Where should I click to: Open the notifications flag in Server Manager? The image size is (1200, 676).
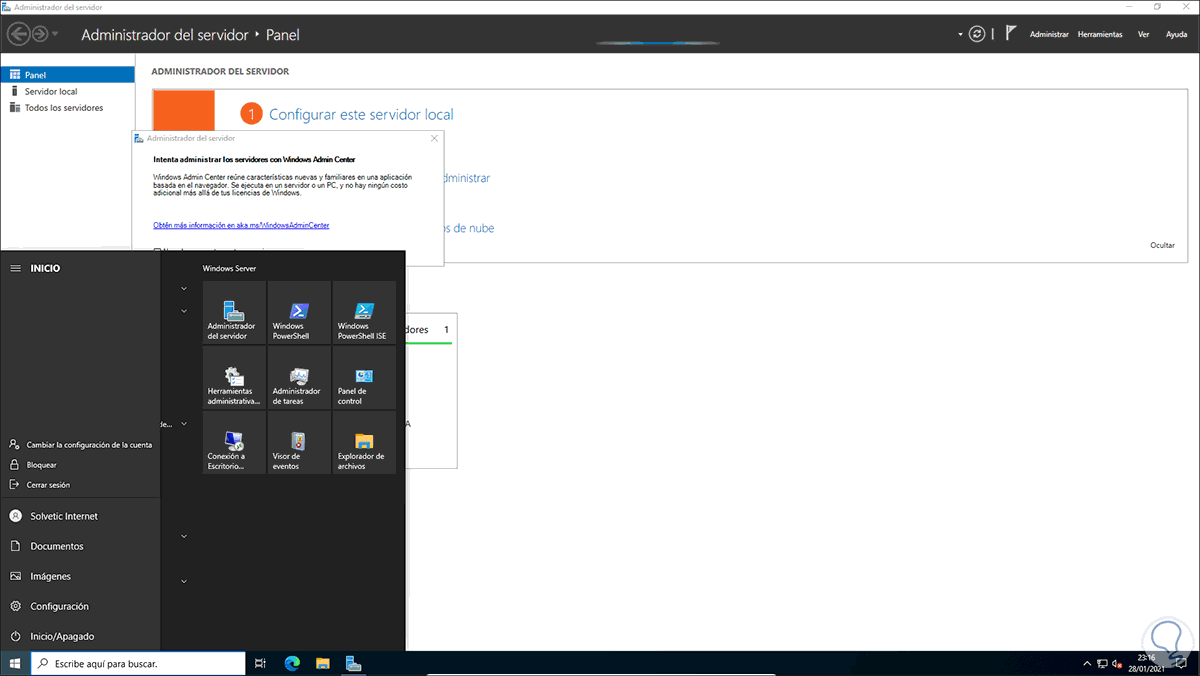tap(1011, 33)
